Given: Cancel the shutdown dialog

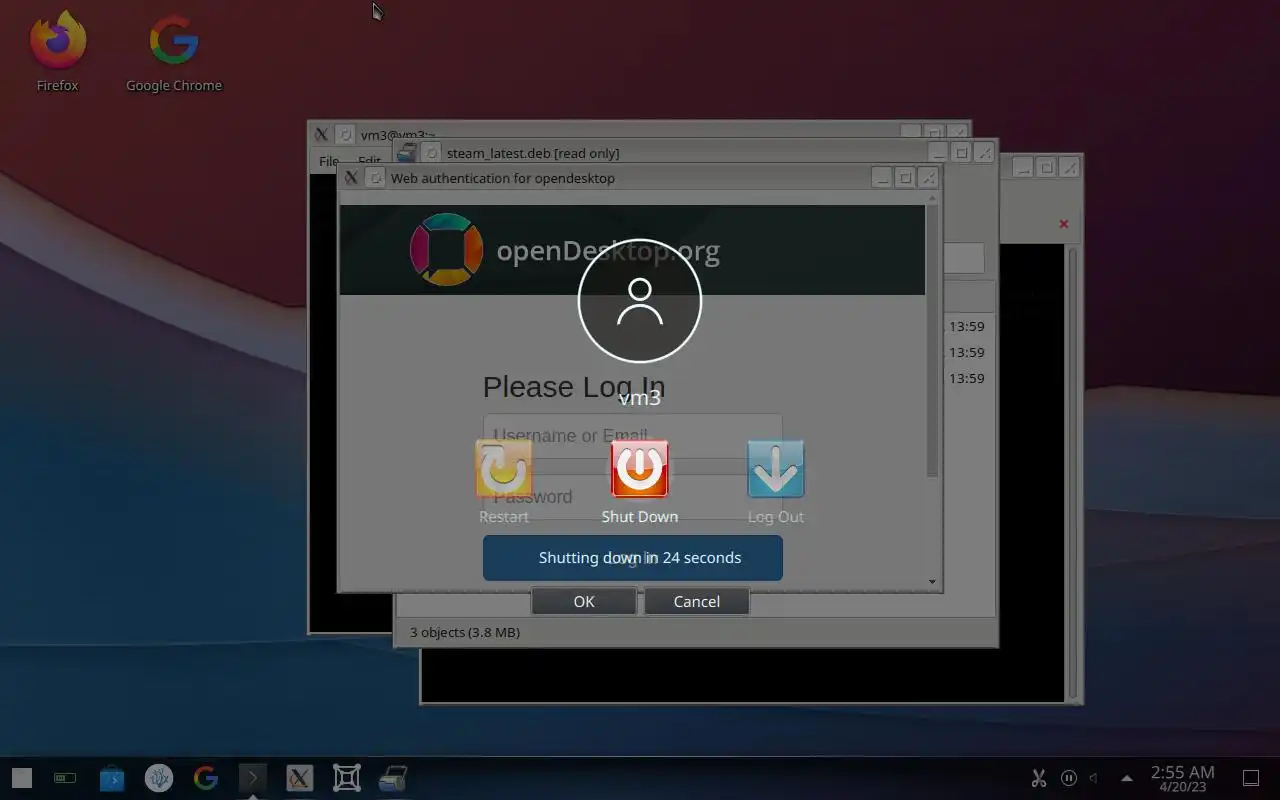Looking at the screenshot, I should coord(696,601).
